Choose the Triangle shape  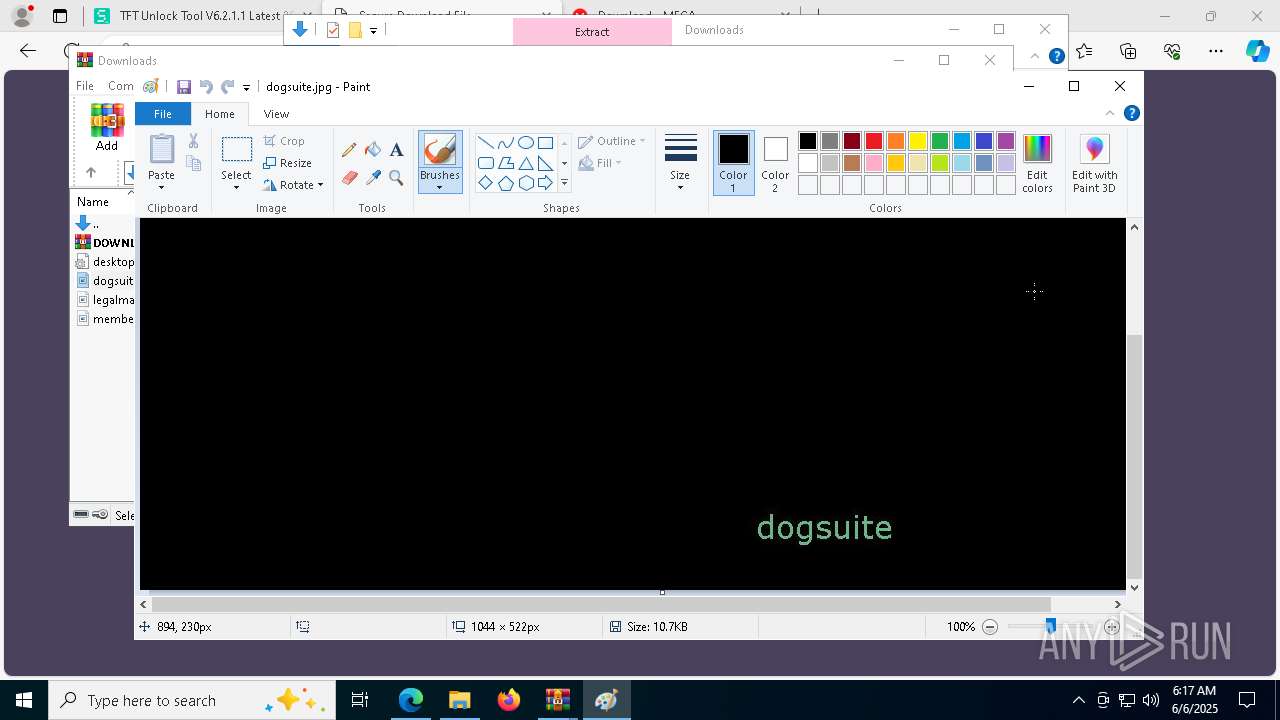(525, 163)
